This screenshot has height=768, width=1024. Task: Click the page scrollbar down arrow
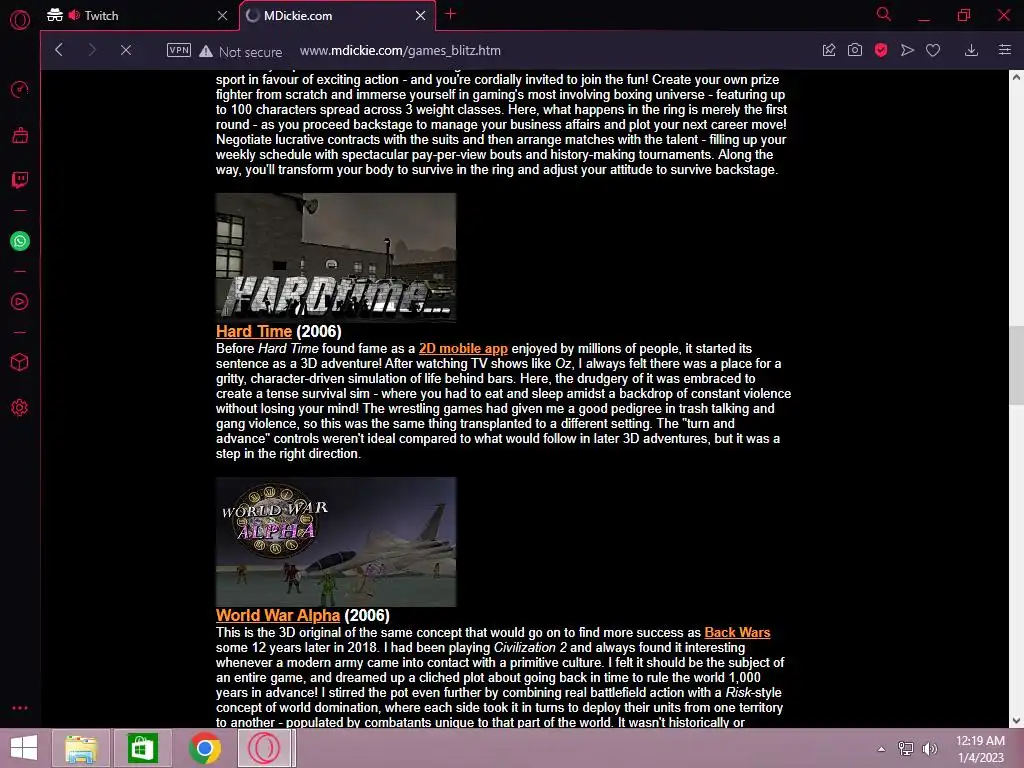click(1016, 721)
